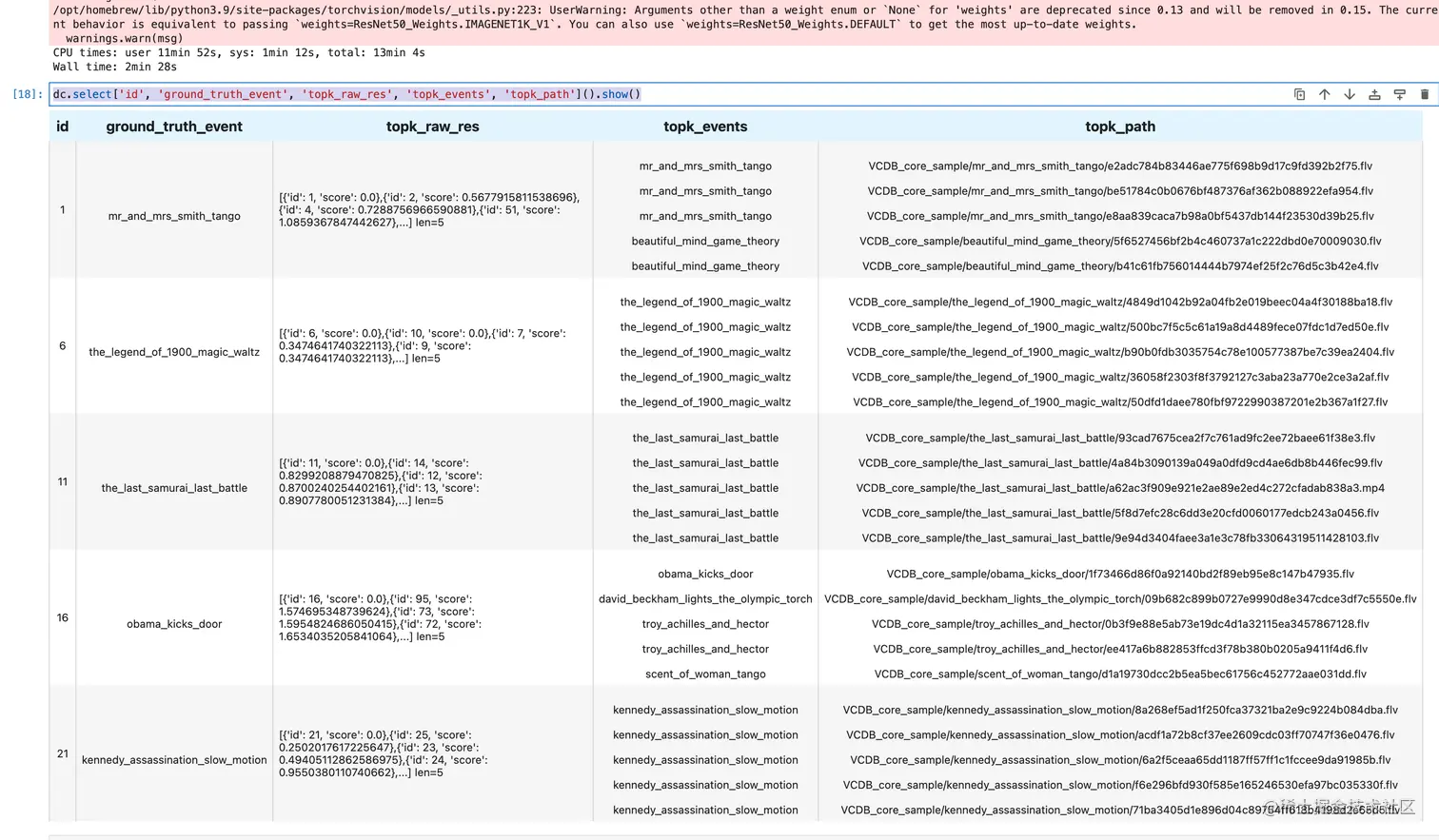1439x840 pixels.
Task: Click the obama_kicks_door path ending 1f73466d86f0a92140bd2f89eb95e8c147b47935.flv
Action: pyautogui.click(x=1120, y=575)
